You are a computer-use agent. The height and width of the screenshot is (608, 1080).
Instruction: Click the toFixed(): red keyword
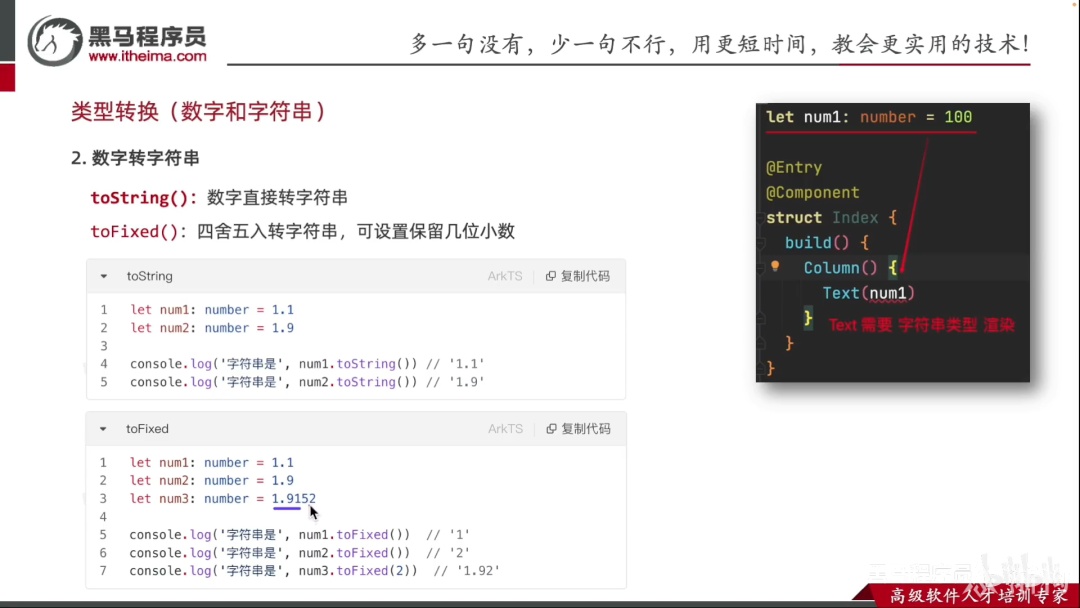pos(138,231)
